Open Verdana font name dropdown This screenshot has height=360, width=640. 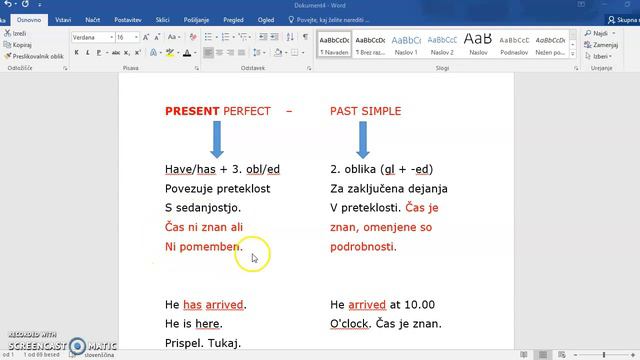(111, 37)
